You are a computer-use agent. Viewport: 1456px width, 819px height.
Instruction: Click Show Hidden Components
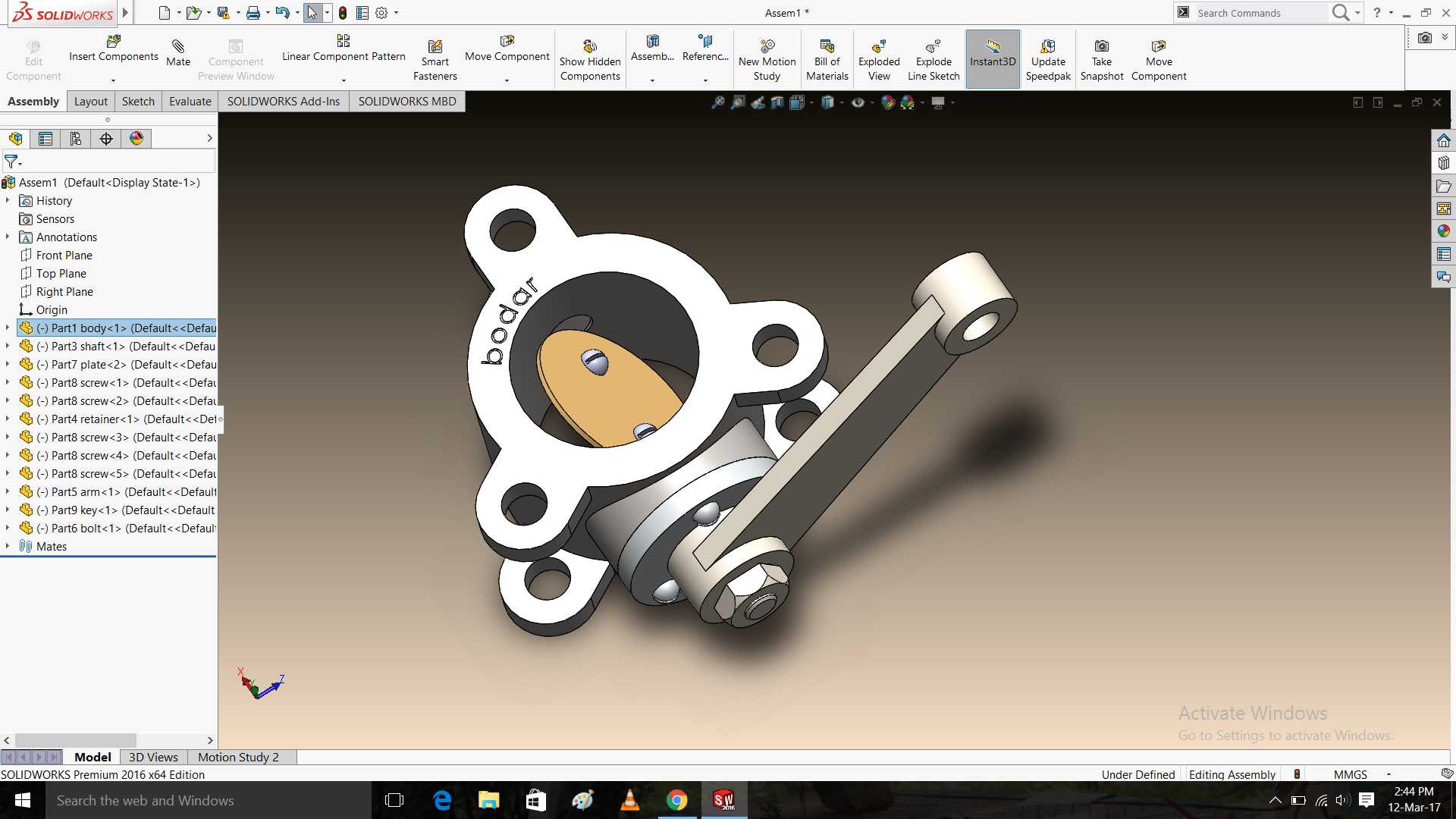(590, 60)
